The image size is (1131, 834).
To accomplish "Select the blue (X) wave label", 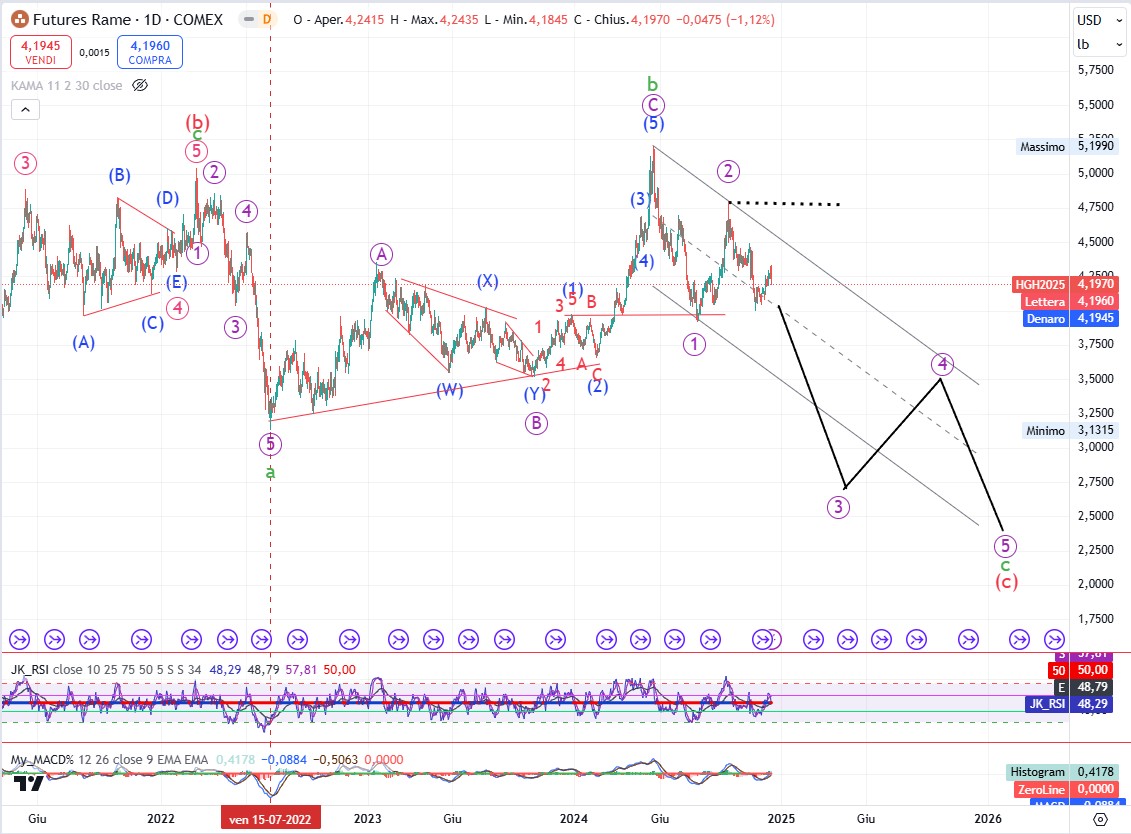I will [x=488, y=281].
